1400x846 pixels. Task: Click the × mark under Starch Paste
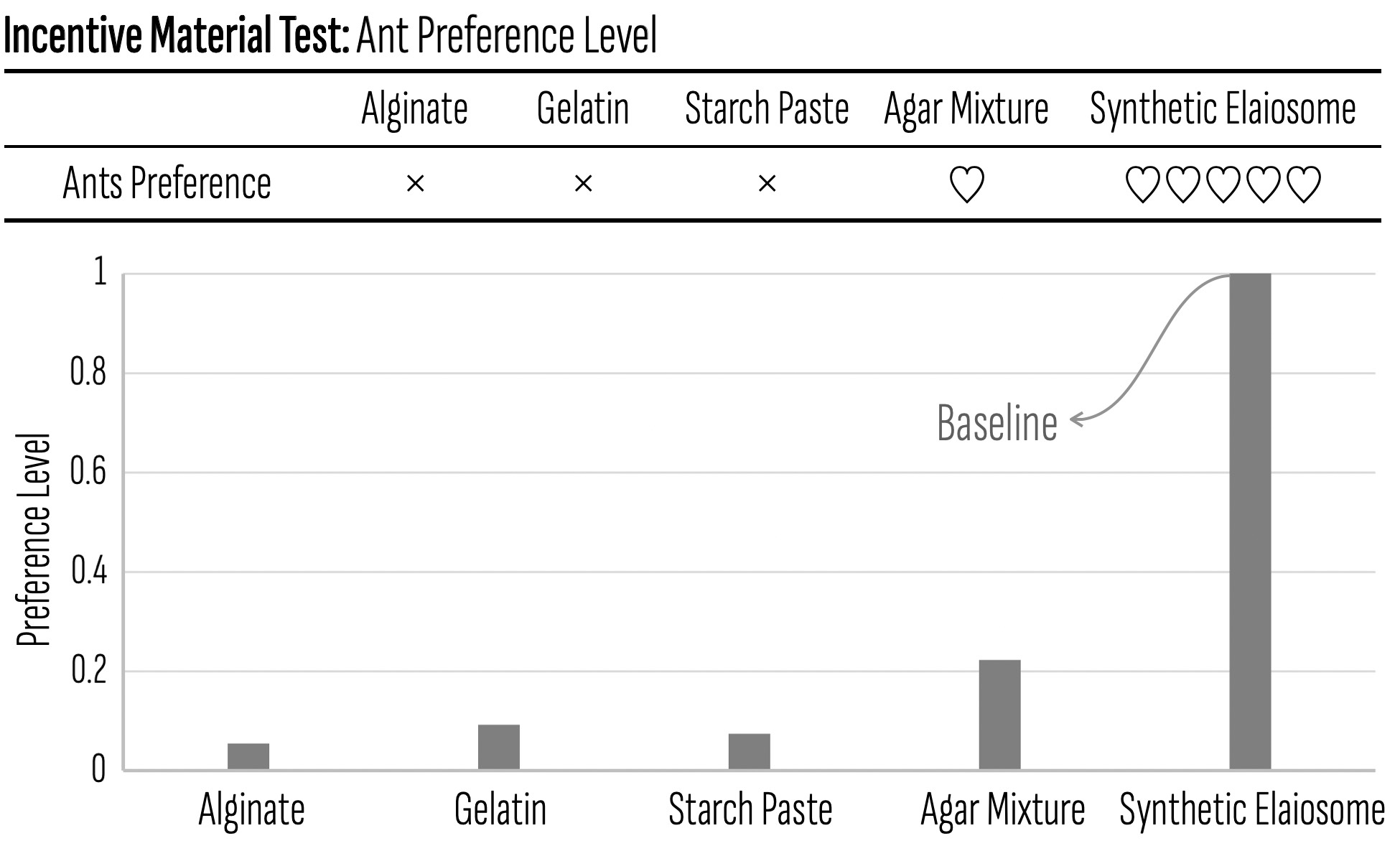pyautogui.click(x=767, y=185)
